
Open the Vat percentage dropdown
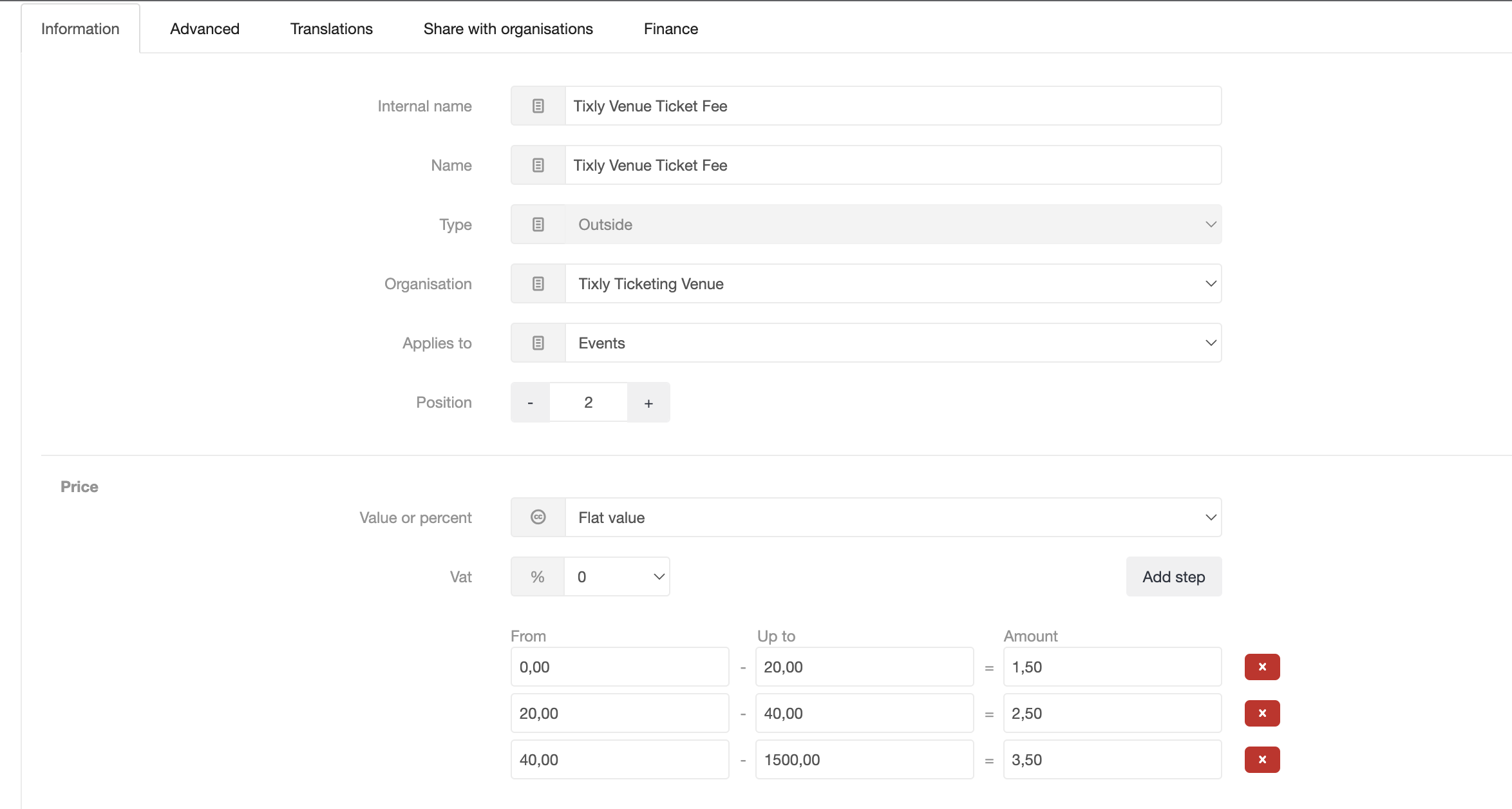pyautogui.click(x=616, y=576)
